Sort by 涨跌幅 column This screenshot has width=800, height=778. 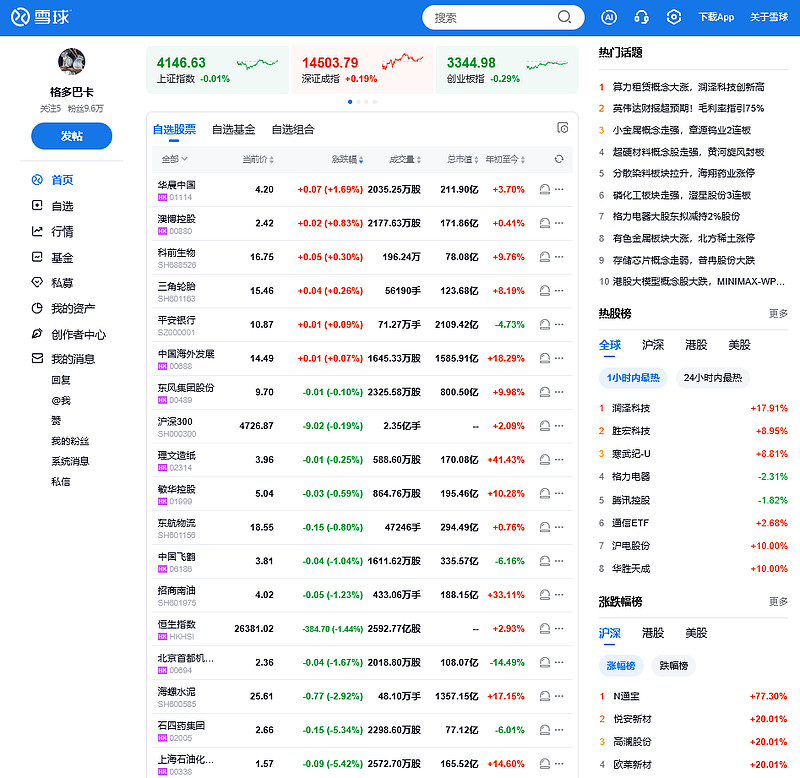347,159
